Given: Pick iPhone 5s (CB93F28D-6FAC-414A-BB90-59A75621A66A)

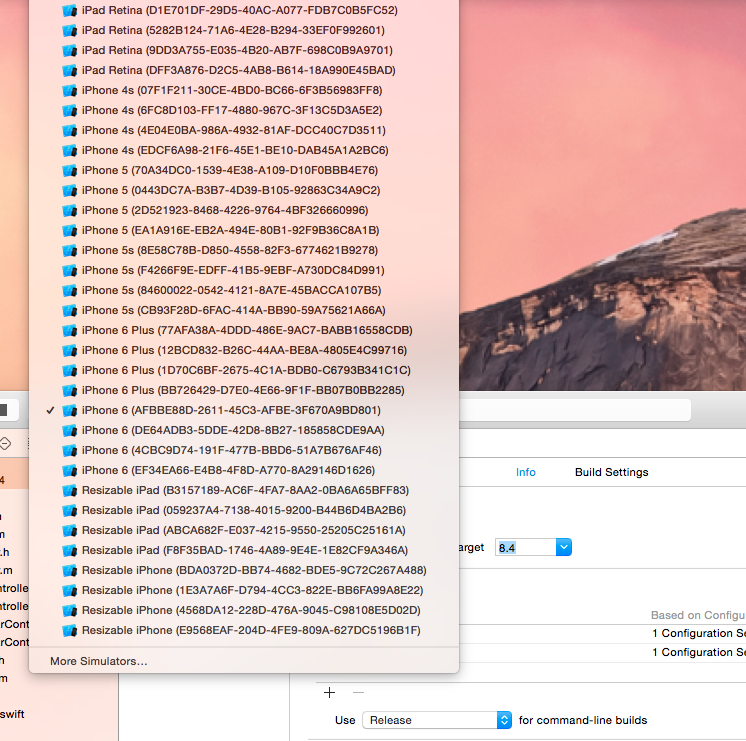Looking at the screenshot, I should click(x=244, y=310).
